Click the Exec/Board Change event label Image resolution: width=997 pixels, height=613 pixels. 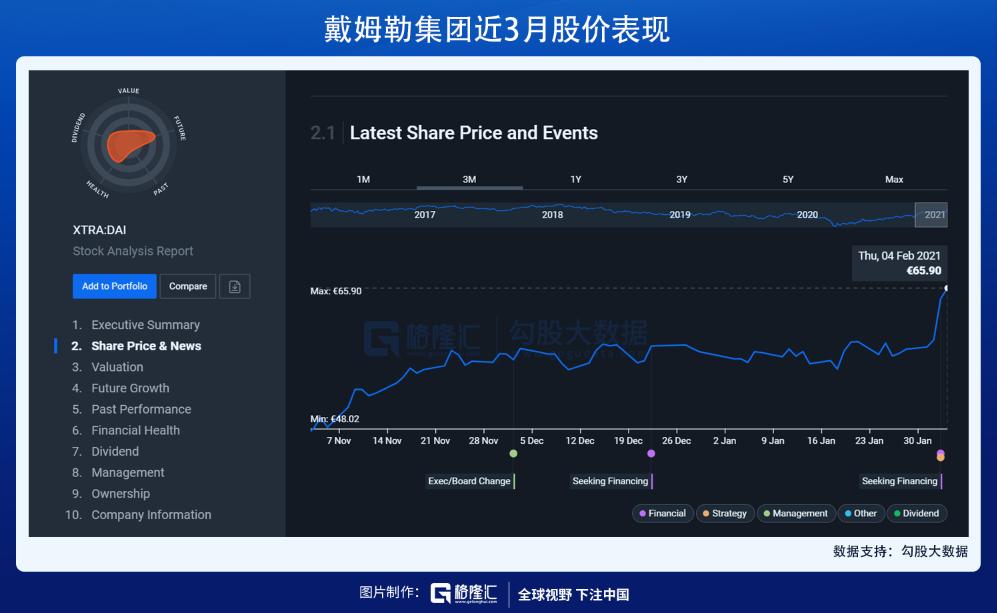click(x=469, y=481)
